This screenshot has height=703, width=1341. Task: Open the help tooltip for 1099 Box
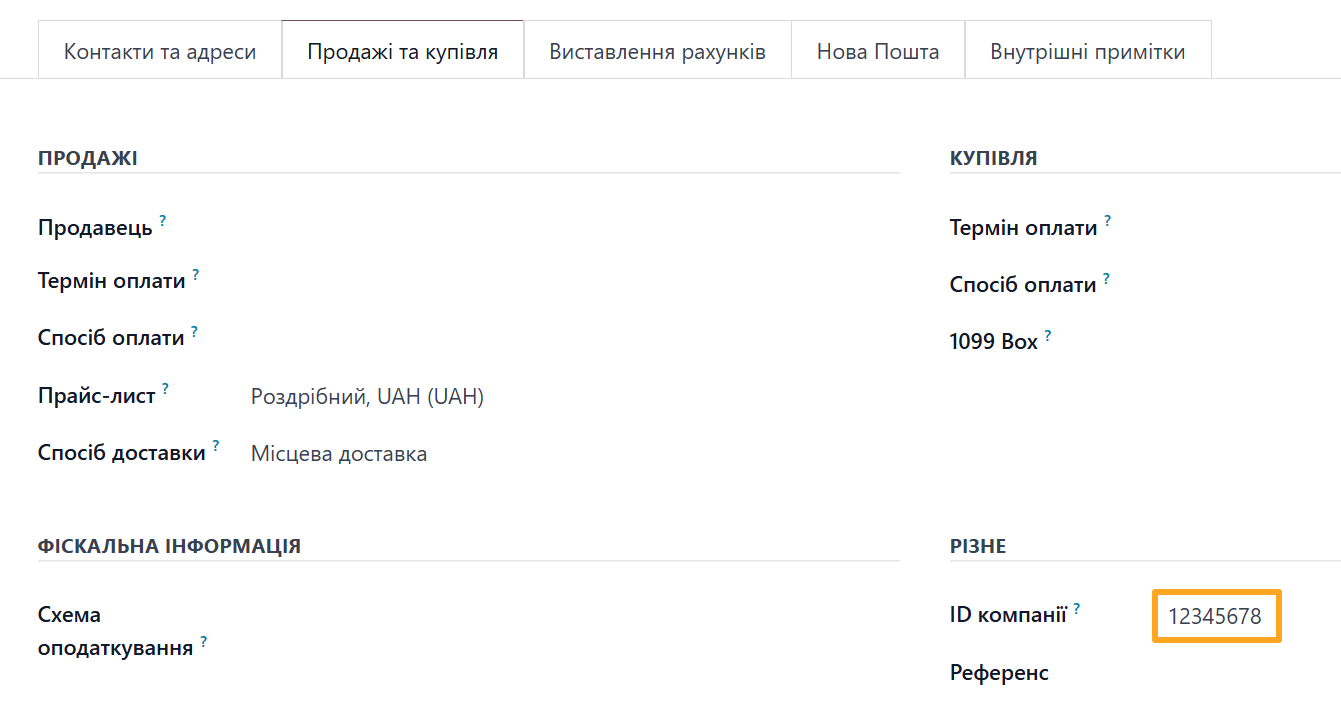tap(1047, 333)
